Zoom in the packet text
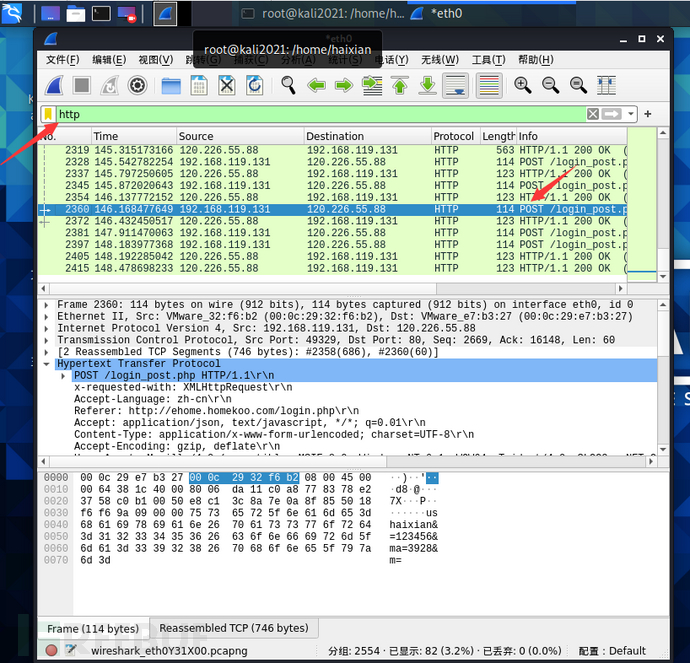This screenshot has width=690, height=663. 522,85
